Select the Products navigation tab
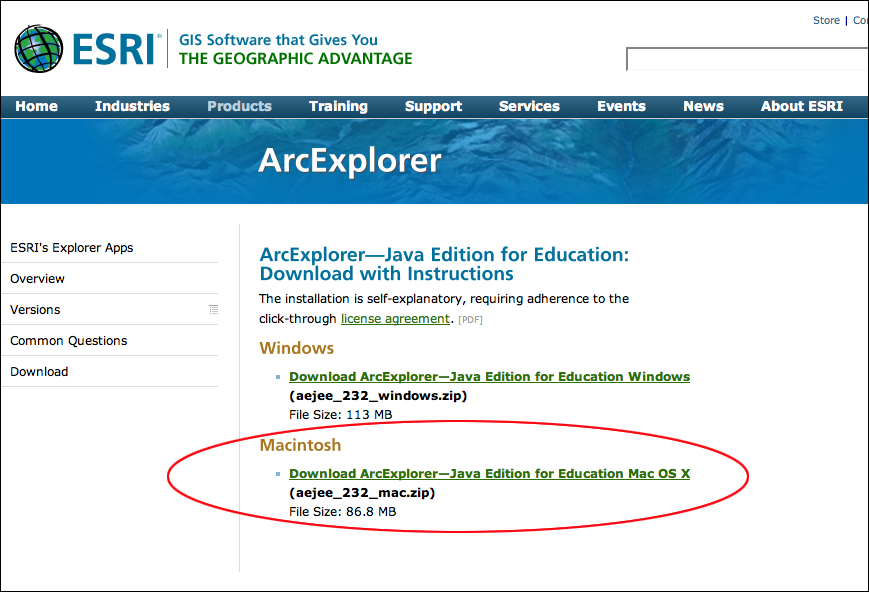Screen dimensions: 869x592 (x=239, y=106)
